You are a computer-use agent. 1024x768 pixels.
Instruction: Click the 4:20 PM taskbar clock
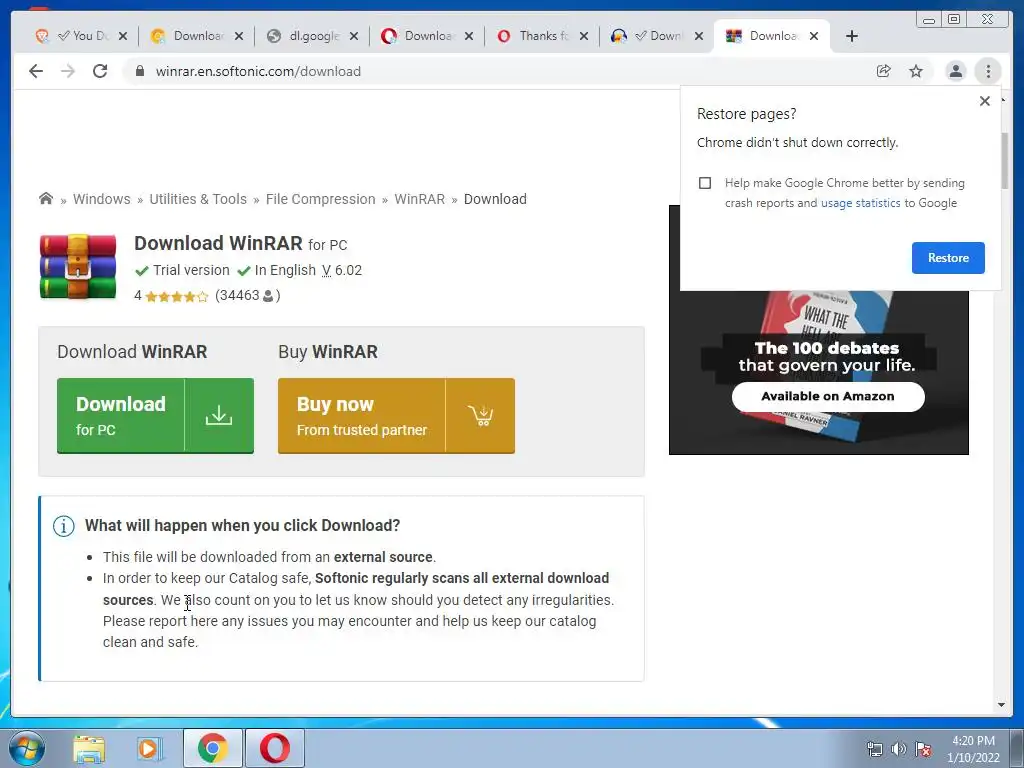[x=973, y=741]
